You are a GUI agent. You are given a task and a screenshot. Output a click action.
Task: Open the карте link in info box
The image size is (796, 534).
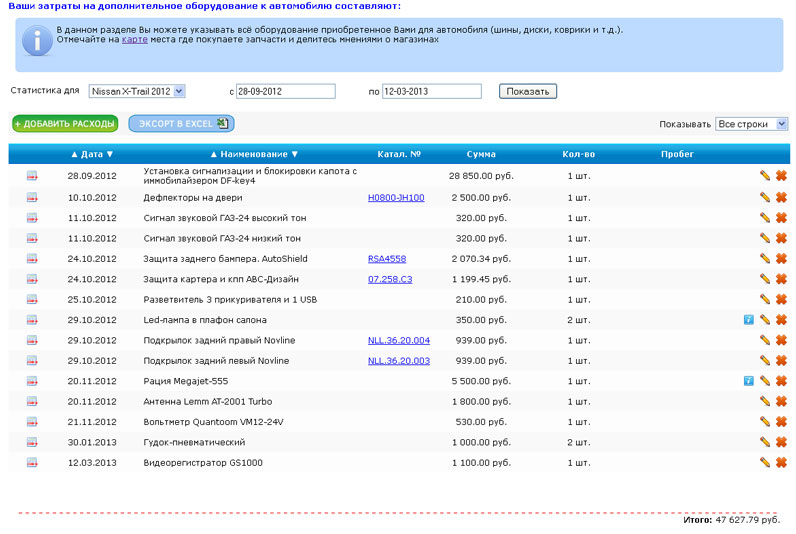[x=134, y=39]
